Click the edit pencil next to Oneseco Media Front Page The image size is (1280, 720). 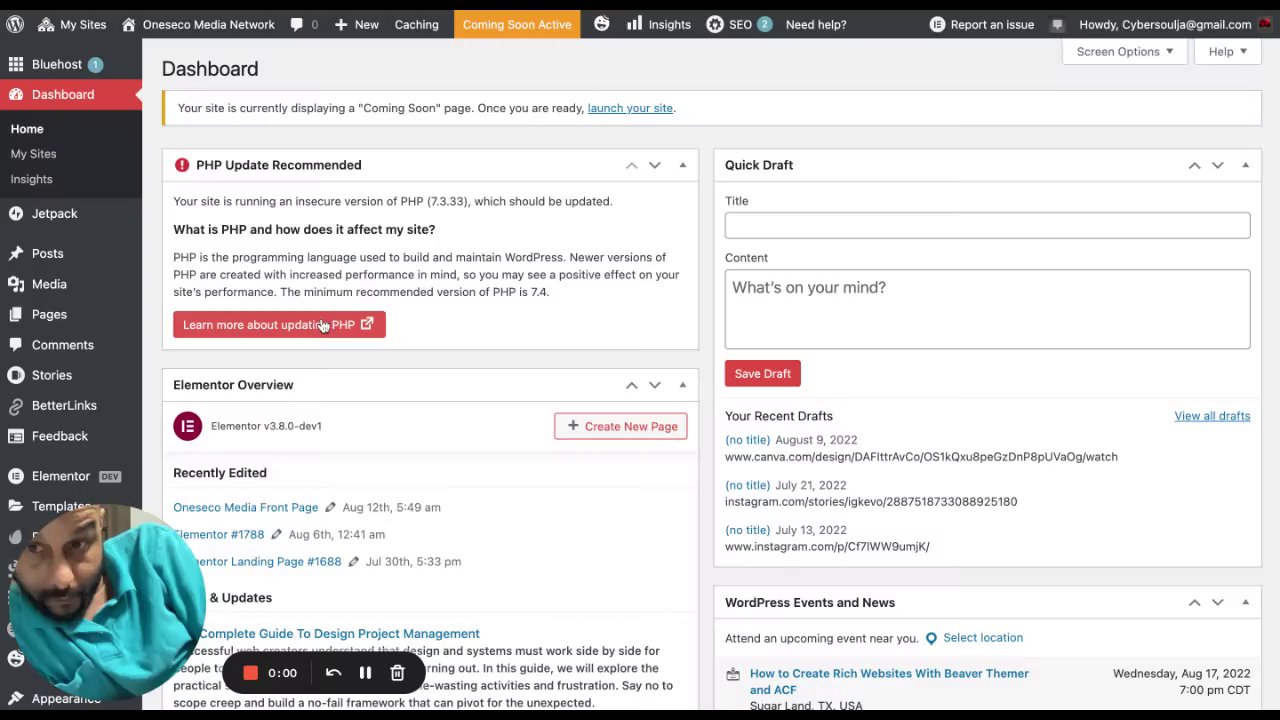point(330,507)
